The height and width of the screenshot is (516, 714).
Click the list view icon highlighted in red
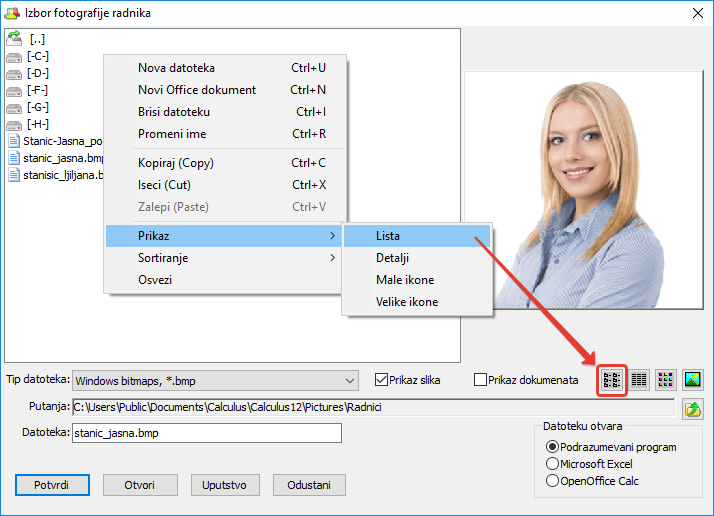[x=612, y=380]
